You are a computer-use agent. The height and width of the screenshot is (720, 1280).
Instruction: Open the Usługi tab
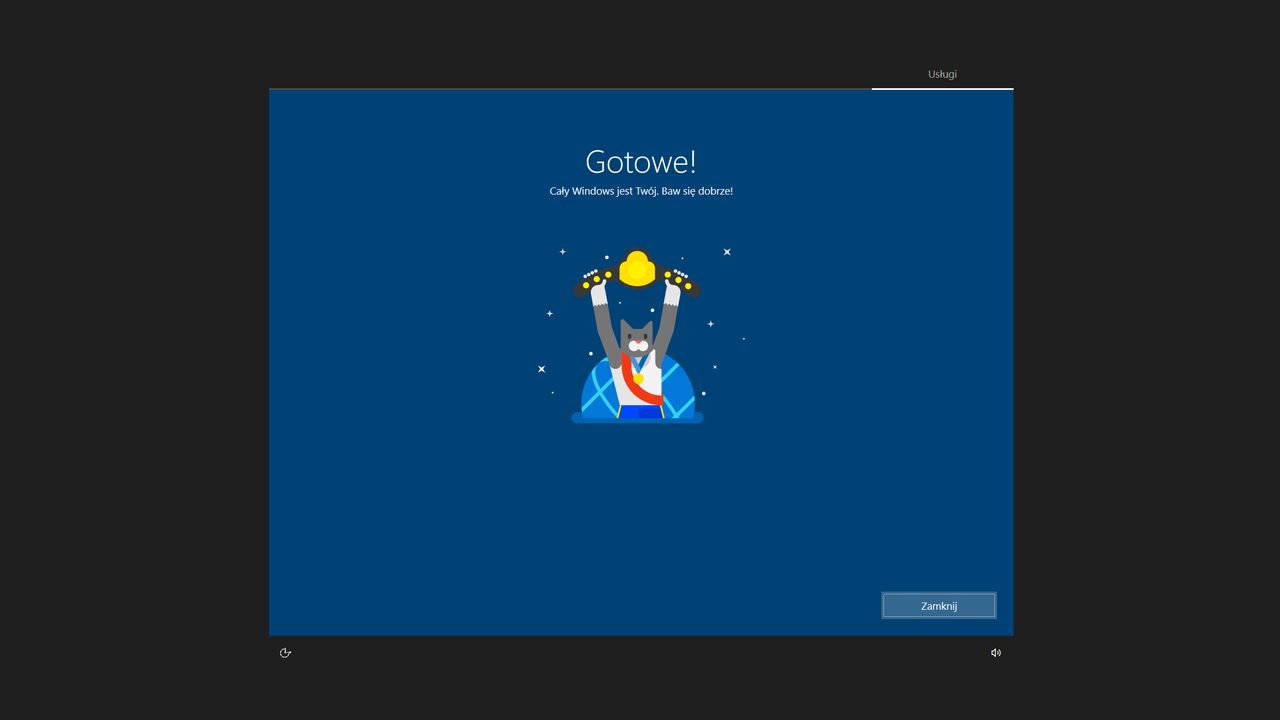coord(942,74)
